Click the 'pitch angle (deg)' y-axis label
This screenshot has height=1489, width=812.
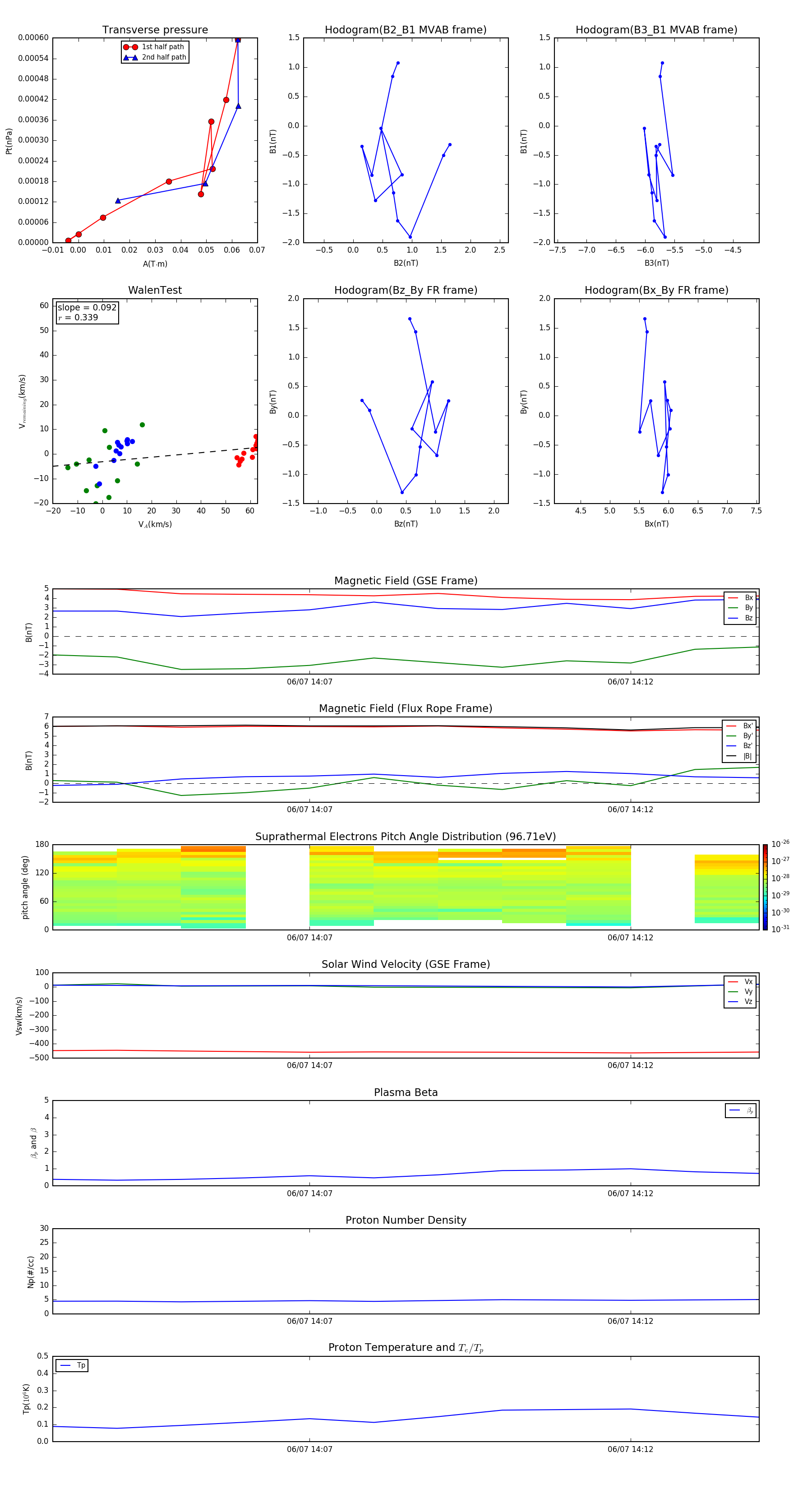coord(25,887)
